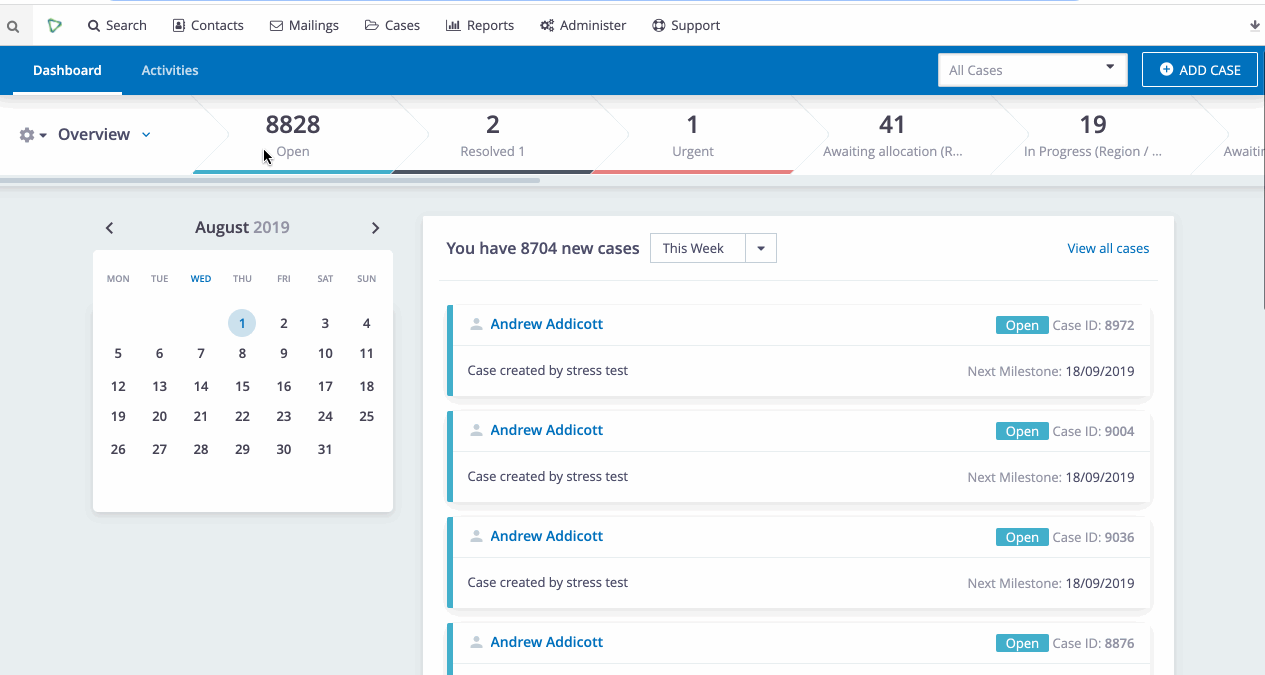Select the Awaiting allocation status tile
This screenshot has width=1265, height=675.
892,136
